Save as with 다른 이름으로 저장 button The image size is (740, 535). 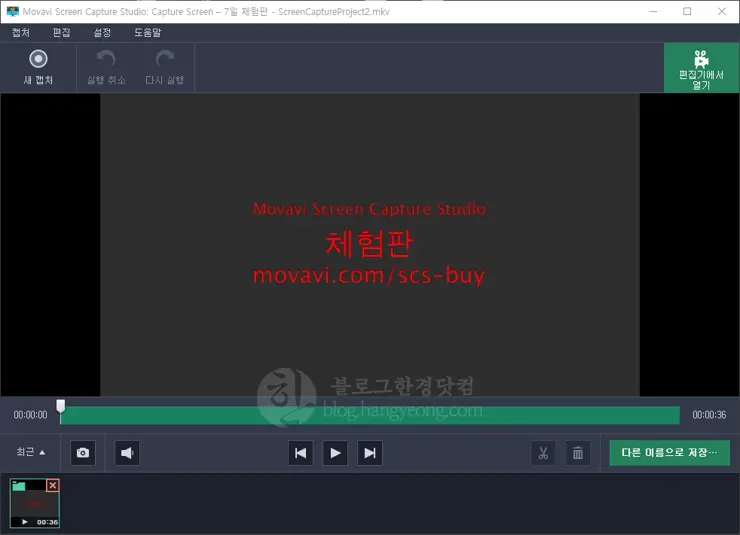tap(670, 453)
